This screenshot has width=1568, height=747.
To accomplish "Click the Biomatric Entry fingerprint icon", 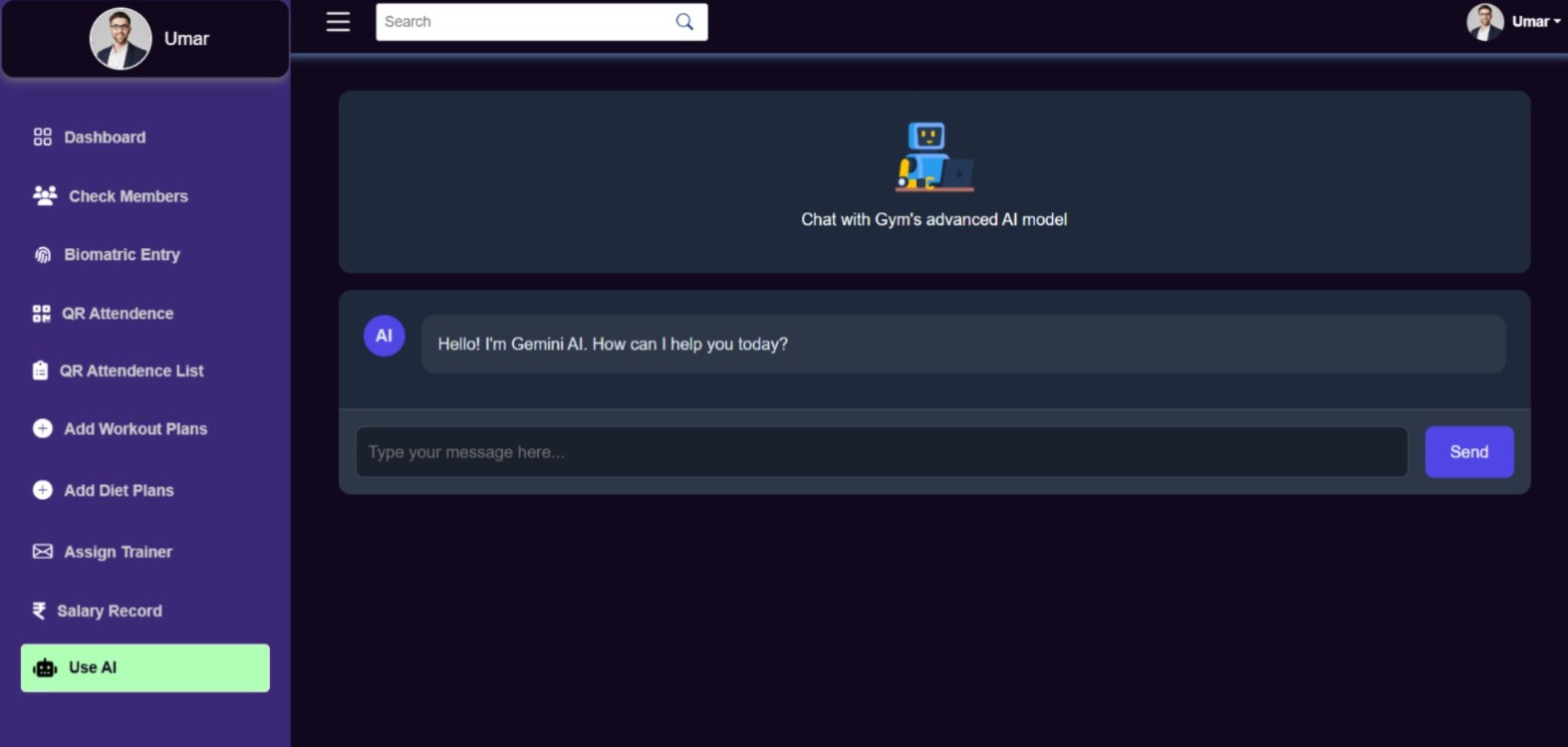I will click(x=43, y=255).
